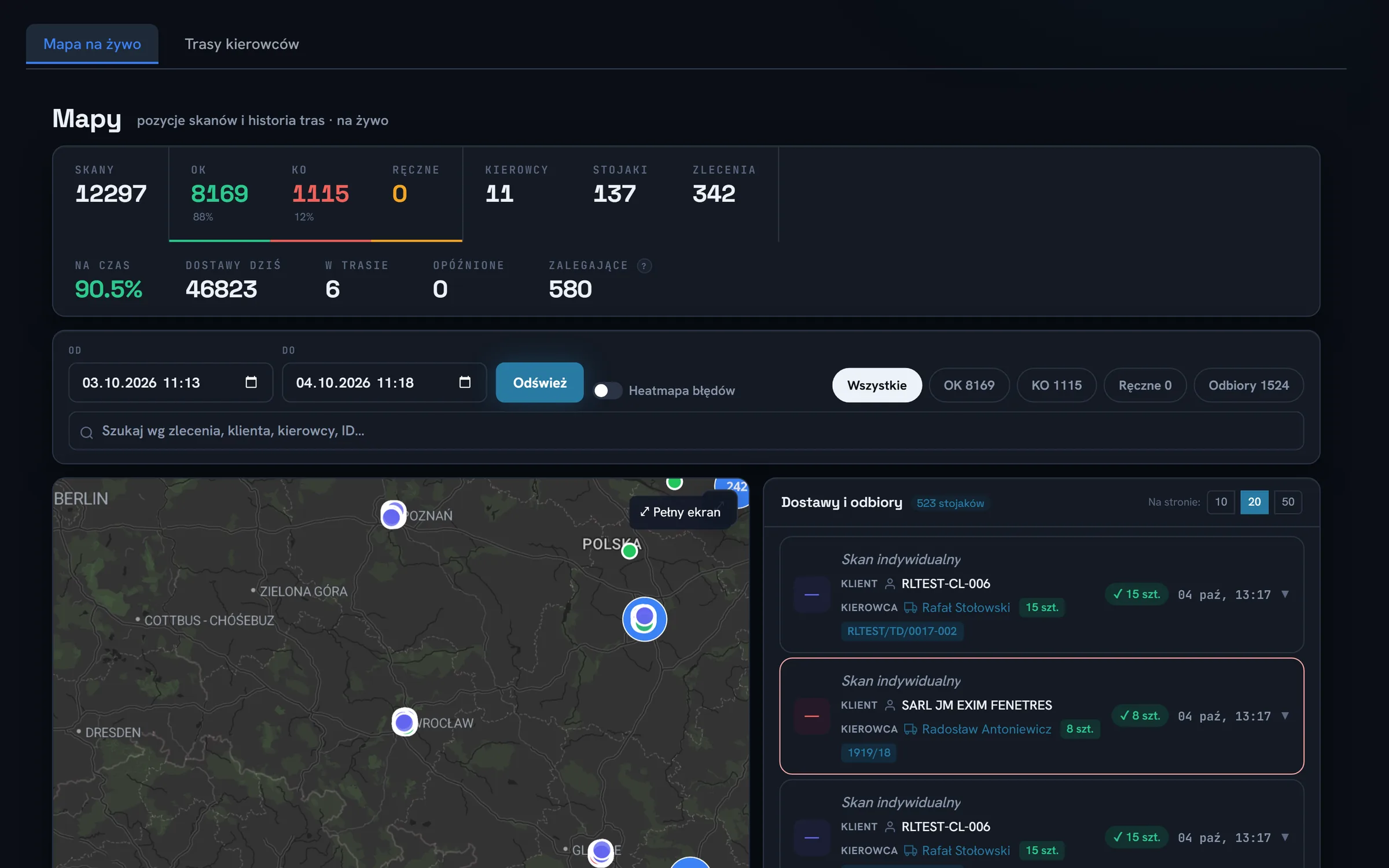Click the help icon next to ZALEGAJĄCE
This screenshot has width=1389, height=868.
(644, 266)
